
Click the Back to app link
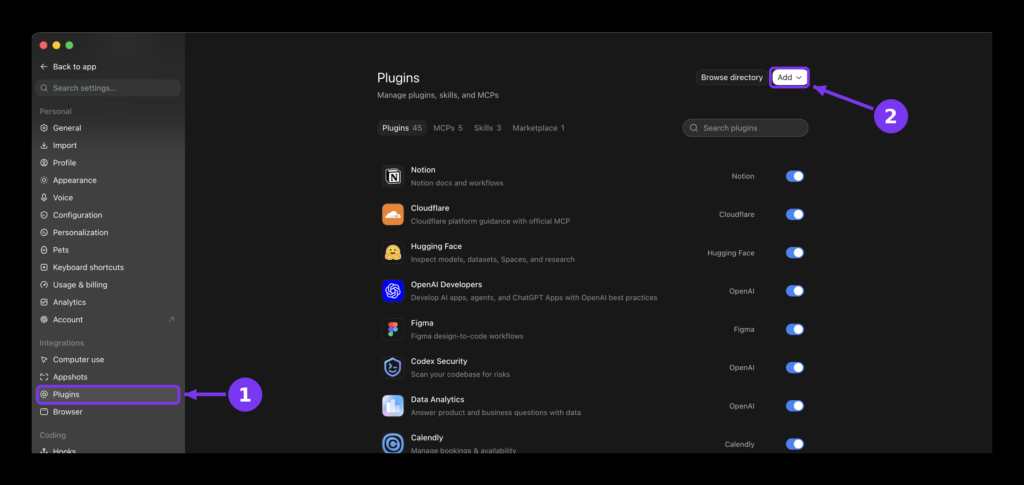click(68, 67)
